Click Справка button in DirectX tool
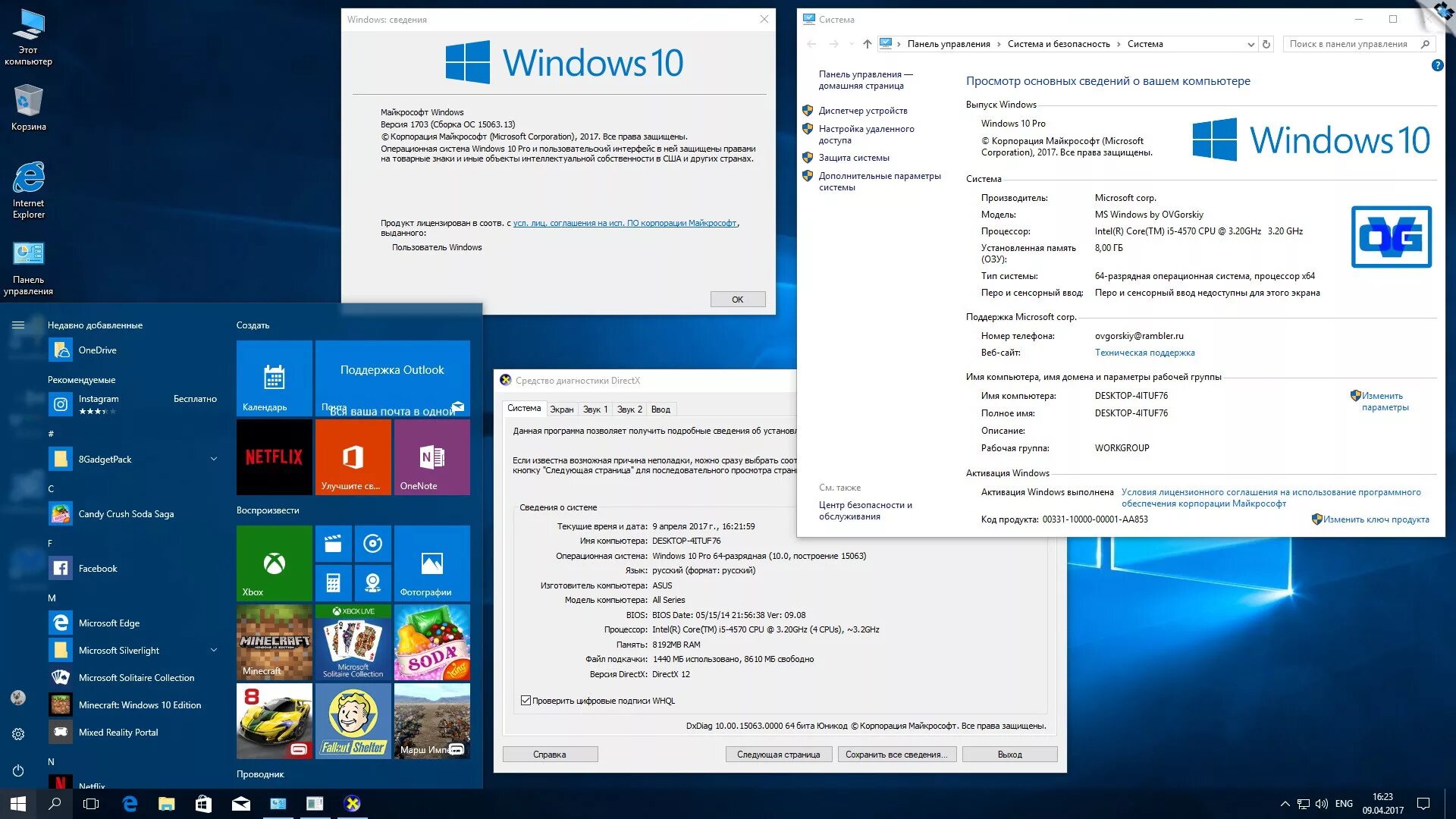Viewport: 1456px width, 819px height. (550, 755)
